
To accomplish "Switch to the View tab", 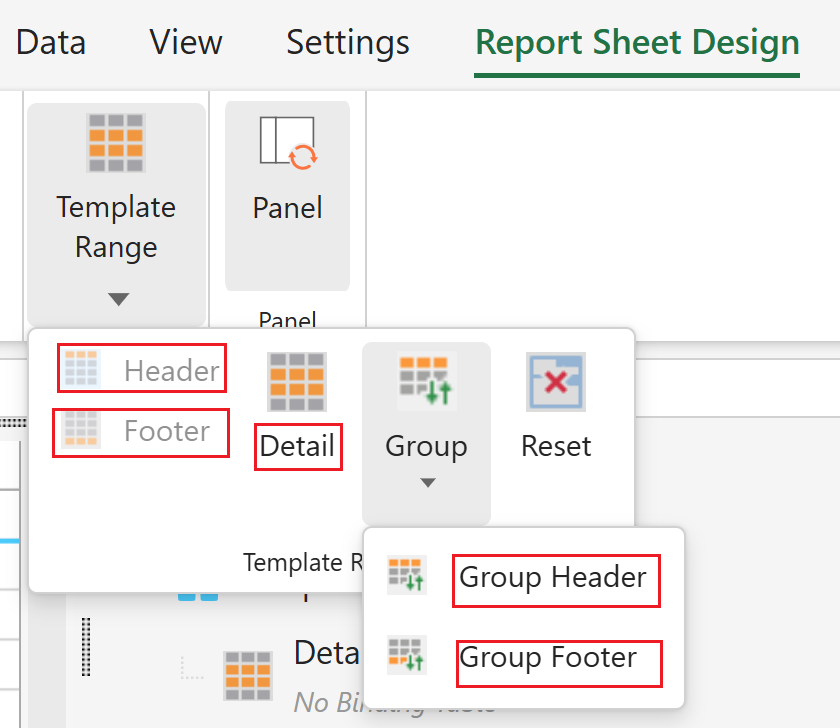I will point(186,43).
